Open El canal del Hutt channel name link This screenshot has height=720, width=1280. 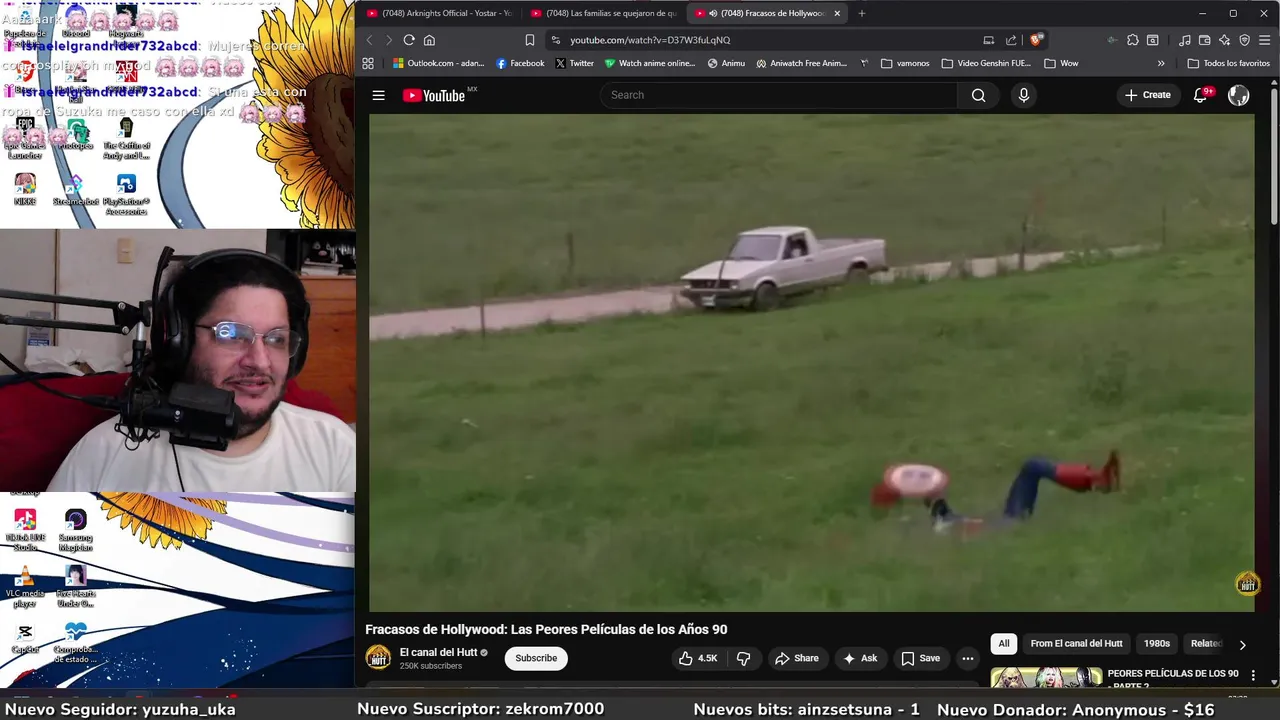438,652
